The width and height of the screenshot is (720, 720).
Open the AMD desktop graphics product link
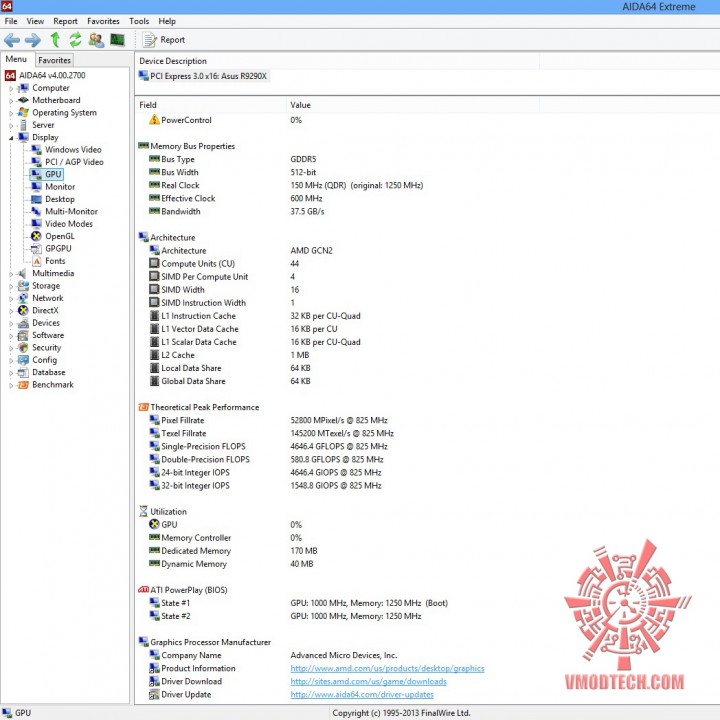(387, 669)
